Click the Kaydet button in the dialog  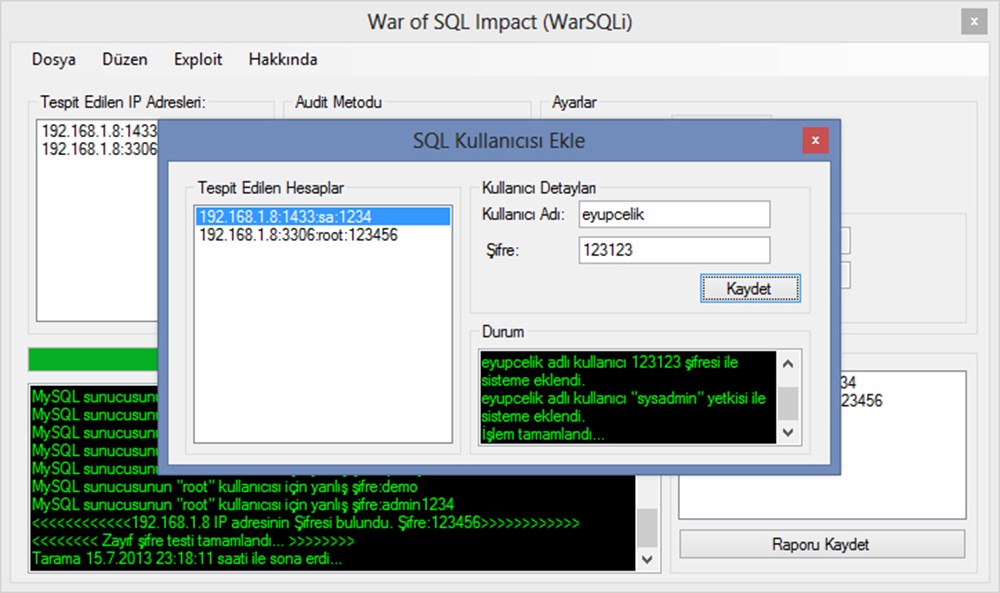click(x=750, y=289)
